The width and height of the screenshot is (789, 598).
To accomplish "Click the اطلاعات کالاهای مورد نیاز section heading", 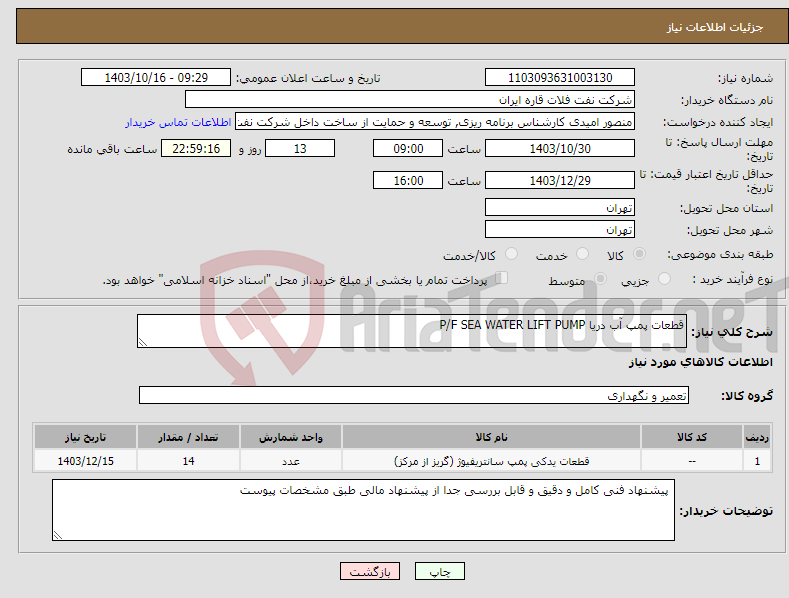I will coord(700,362).
